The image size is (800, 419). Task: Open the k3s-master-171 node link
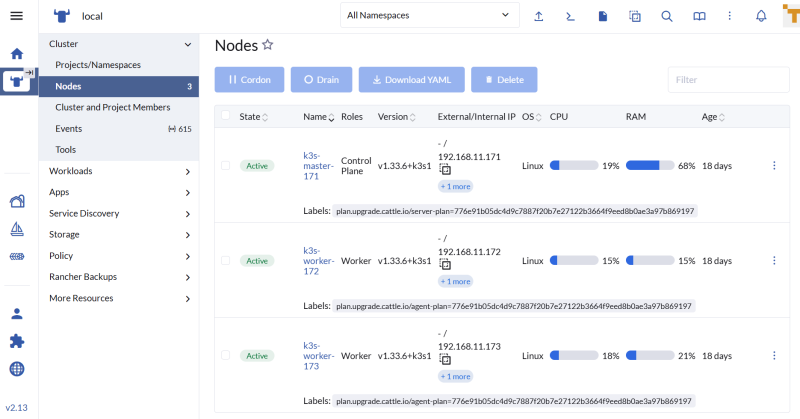[x=318, y=166]
